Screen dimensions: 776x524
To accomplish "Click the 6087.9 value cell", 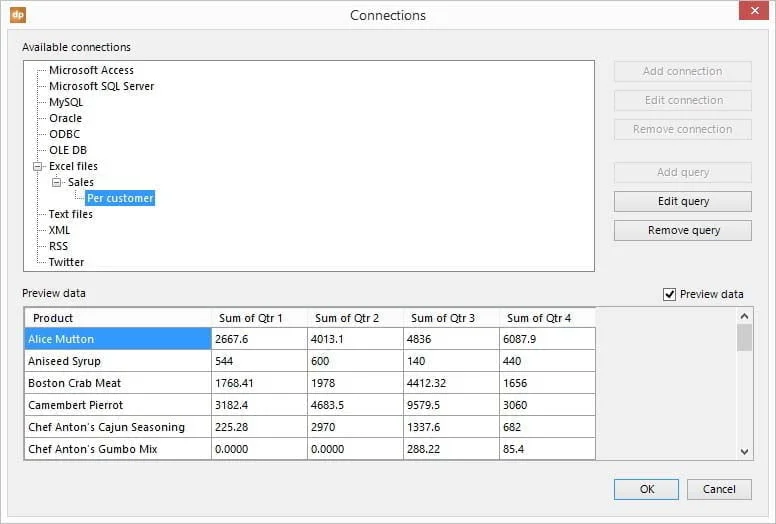I will 547,339.
